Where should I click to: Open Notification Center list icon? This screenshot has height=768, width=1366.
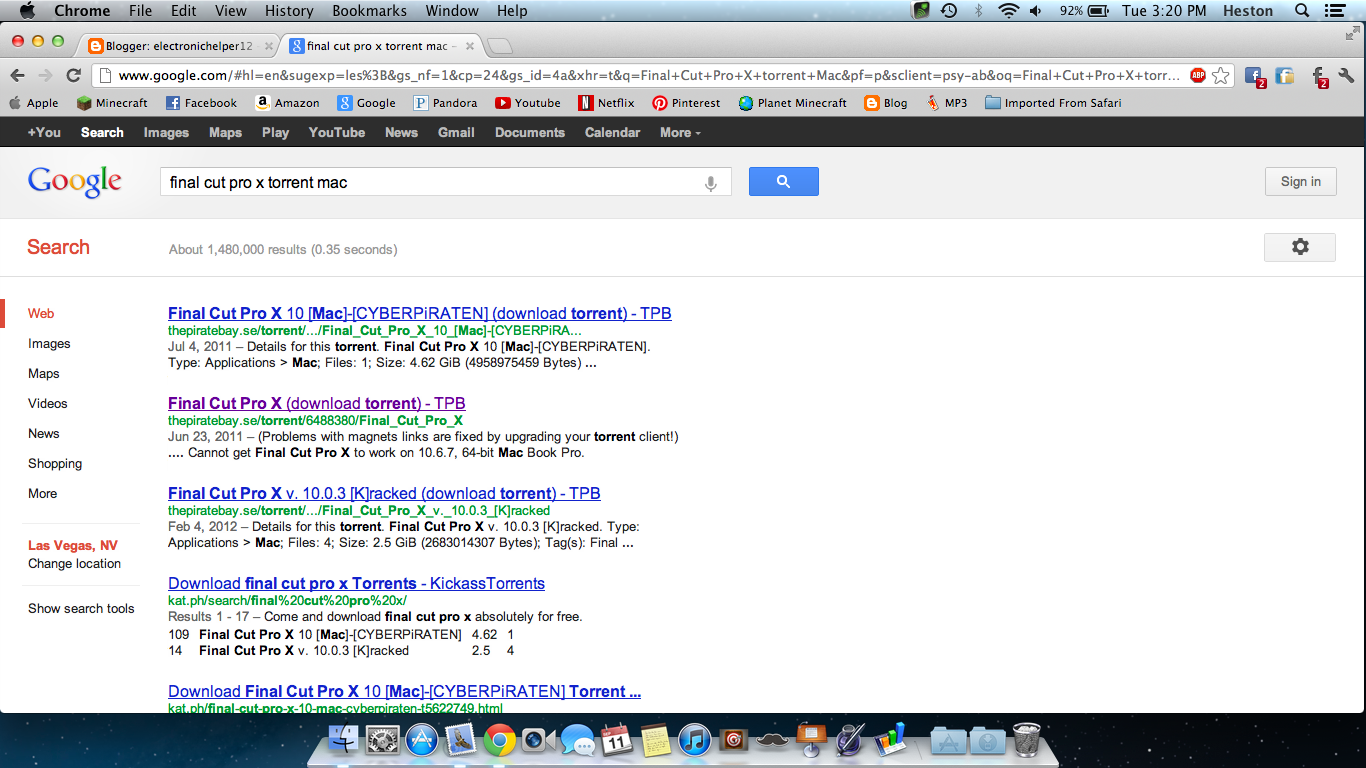point(1335,11)
